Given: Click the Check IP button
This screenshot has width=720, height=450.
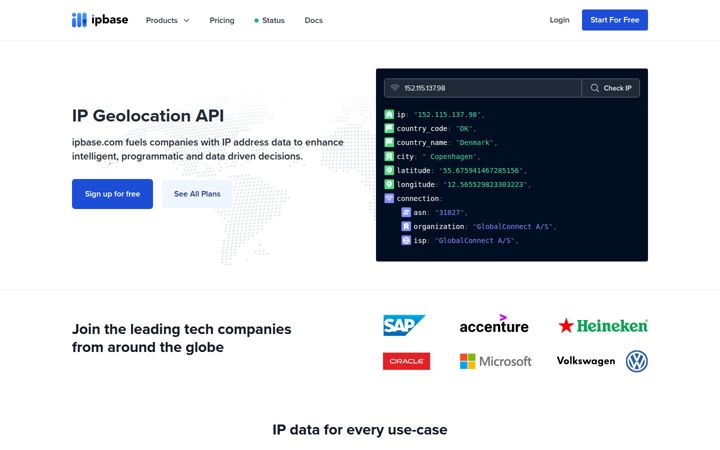Looking at the screenshot, I should pyautogui.click(x=611, y=88).
